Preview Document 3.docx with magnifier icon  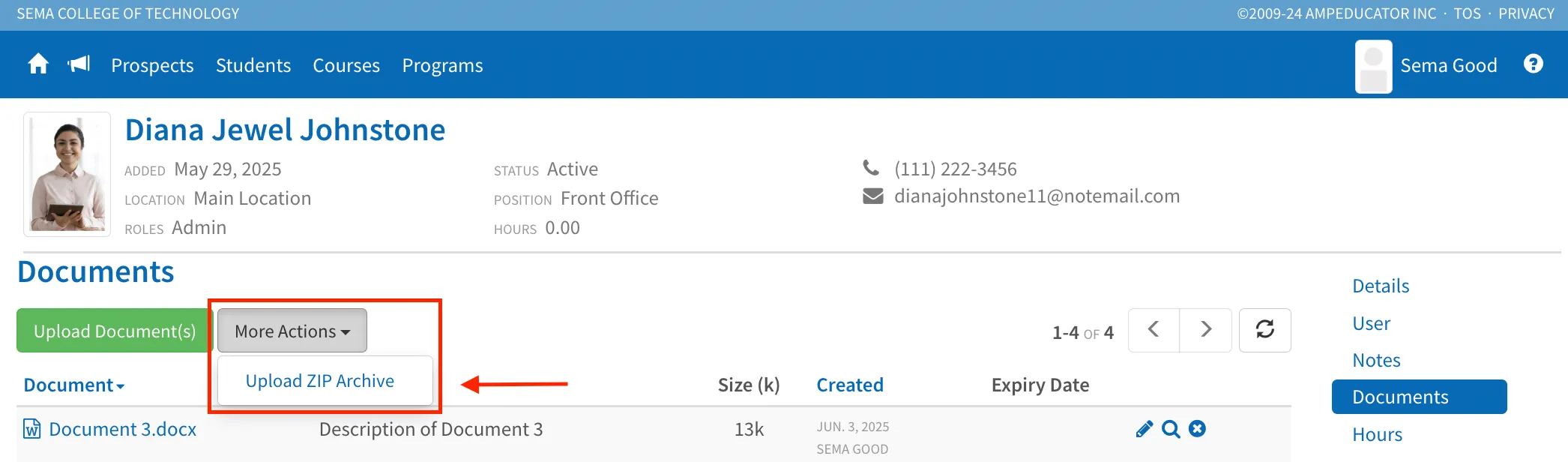pyautogui.click(x=1171, y=429)
